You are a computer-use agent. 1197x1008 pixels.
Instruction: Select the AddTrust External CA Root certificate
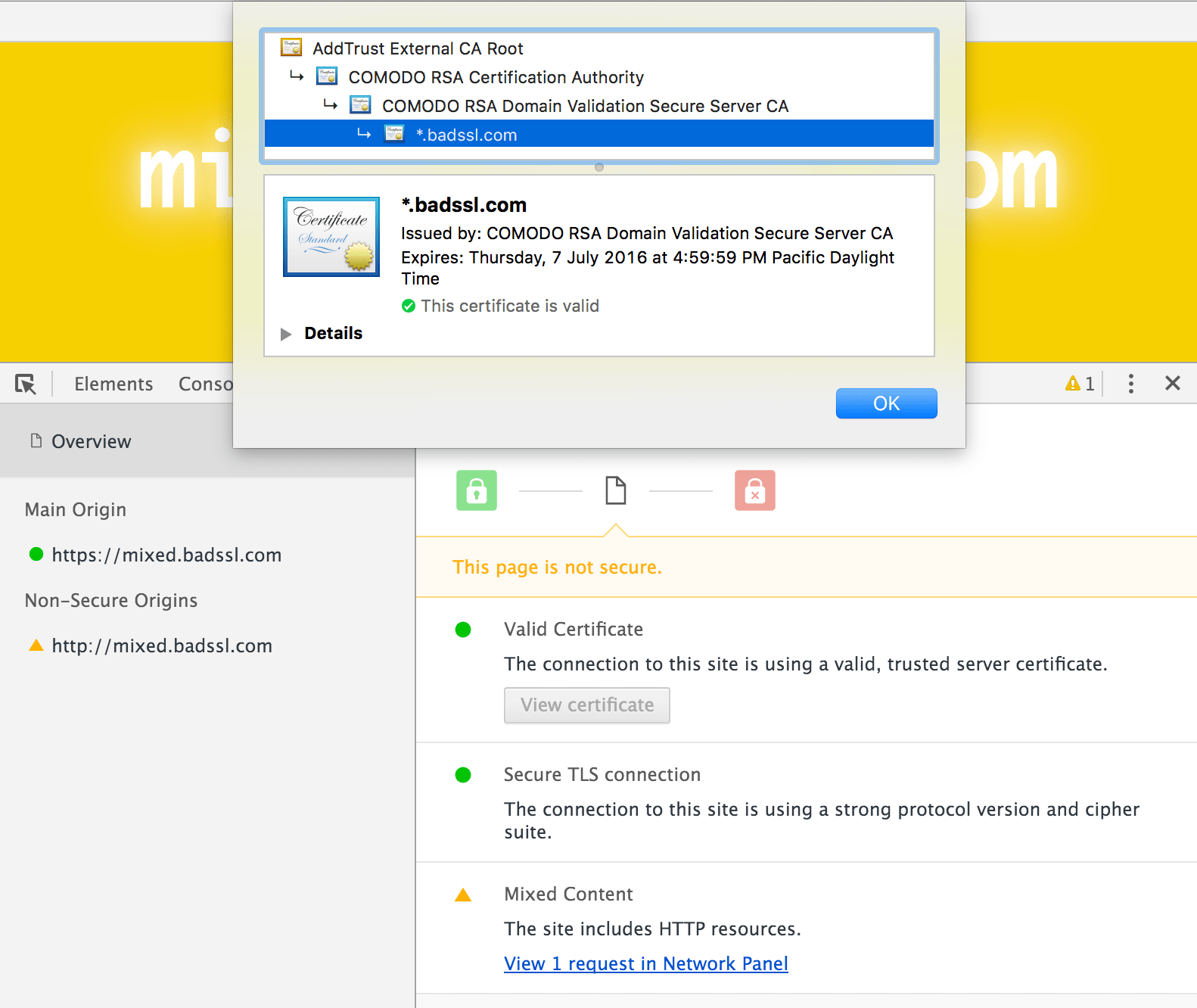pyautogui.click(x=418, y=48)
